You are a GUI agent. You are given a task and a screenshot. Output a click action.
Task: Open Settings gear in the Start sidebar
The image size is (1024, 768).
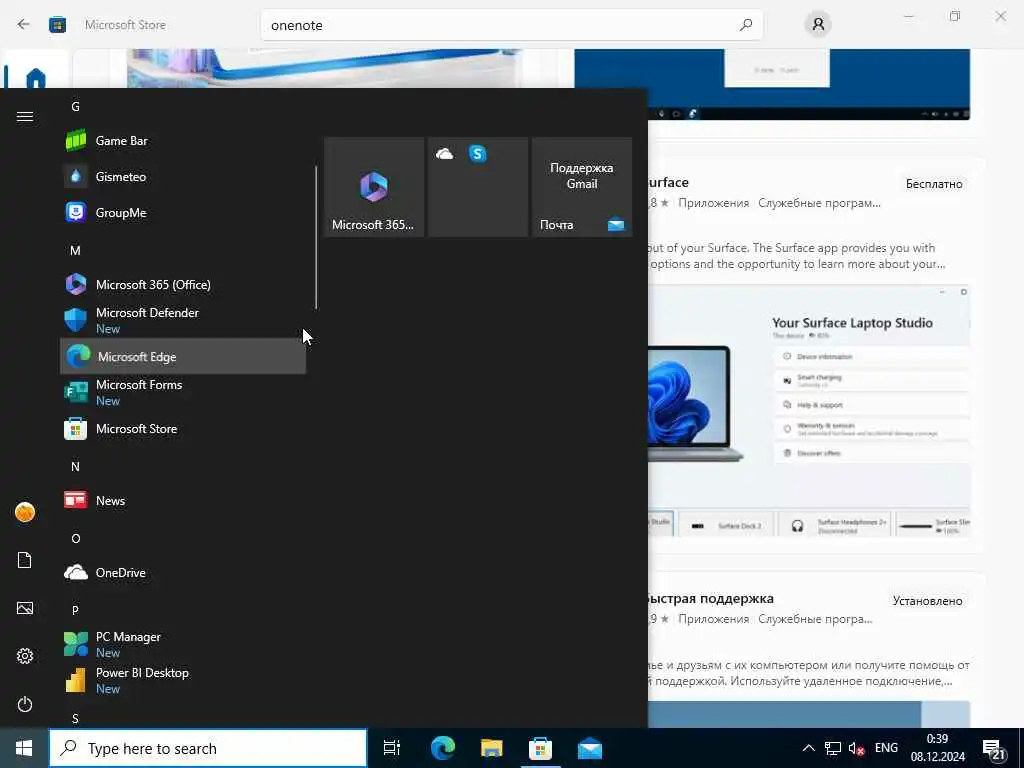coord(25,656)
